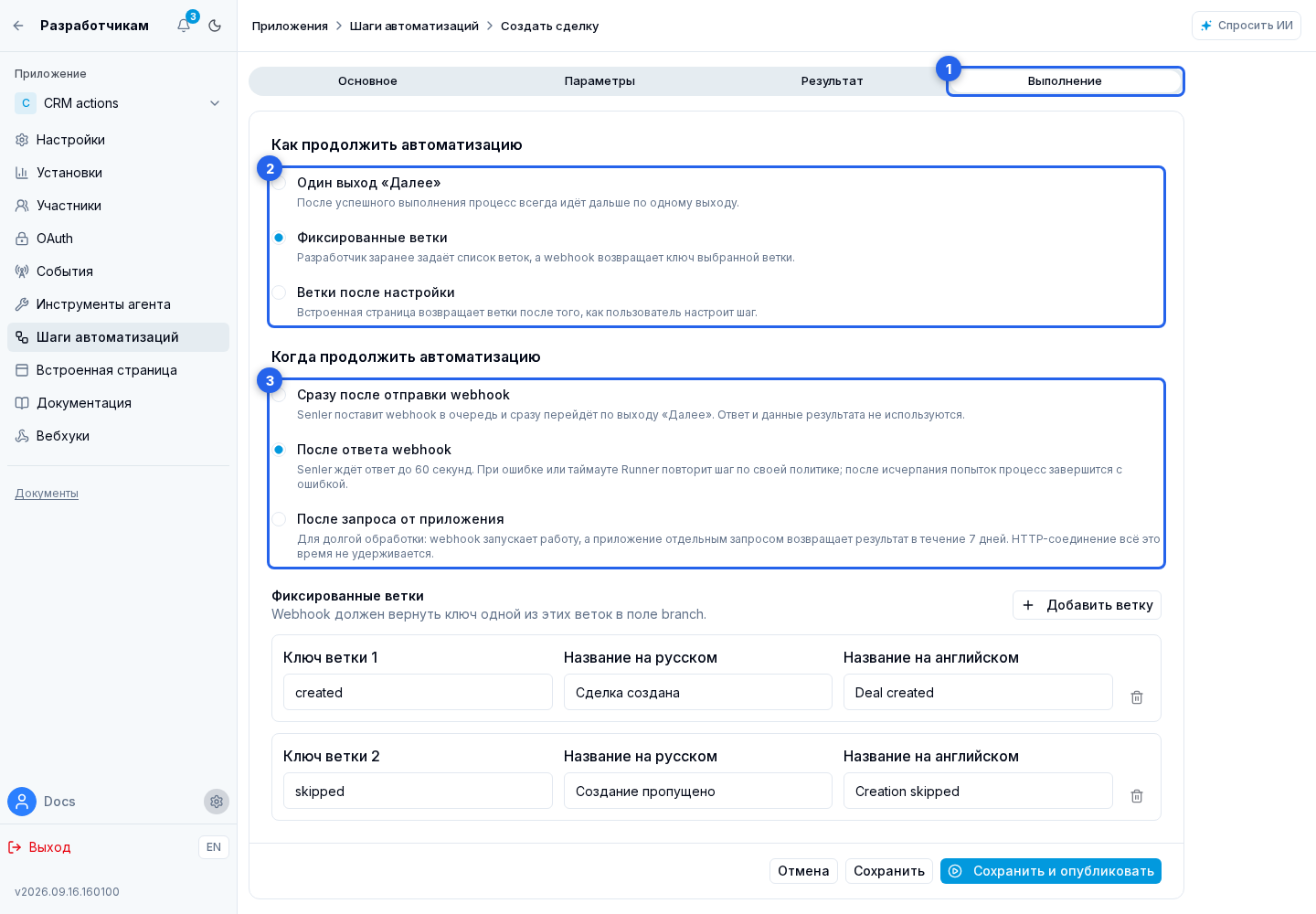Click Шаги автоматизаций breadcrumb link
Image resolution: width=1316 pixels, height=914 pixels.
414,26
